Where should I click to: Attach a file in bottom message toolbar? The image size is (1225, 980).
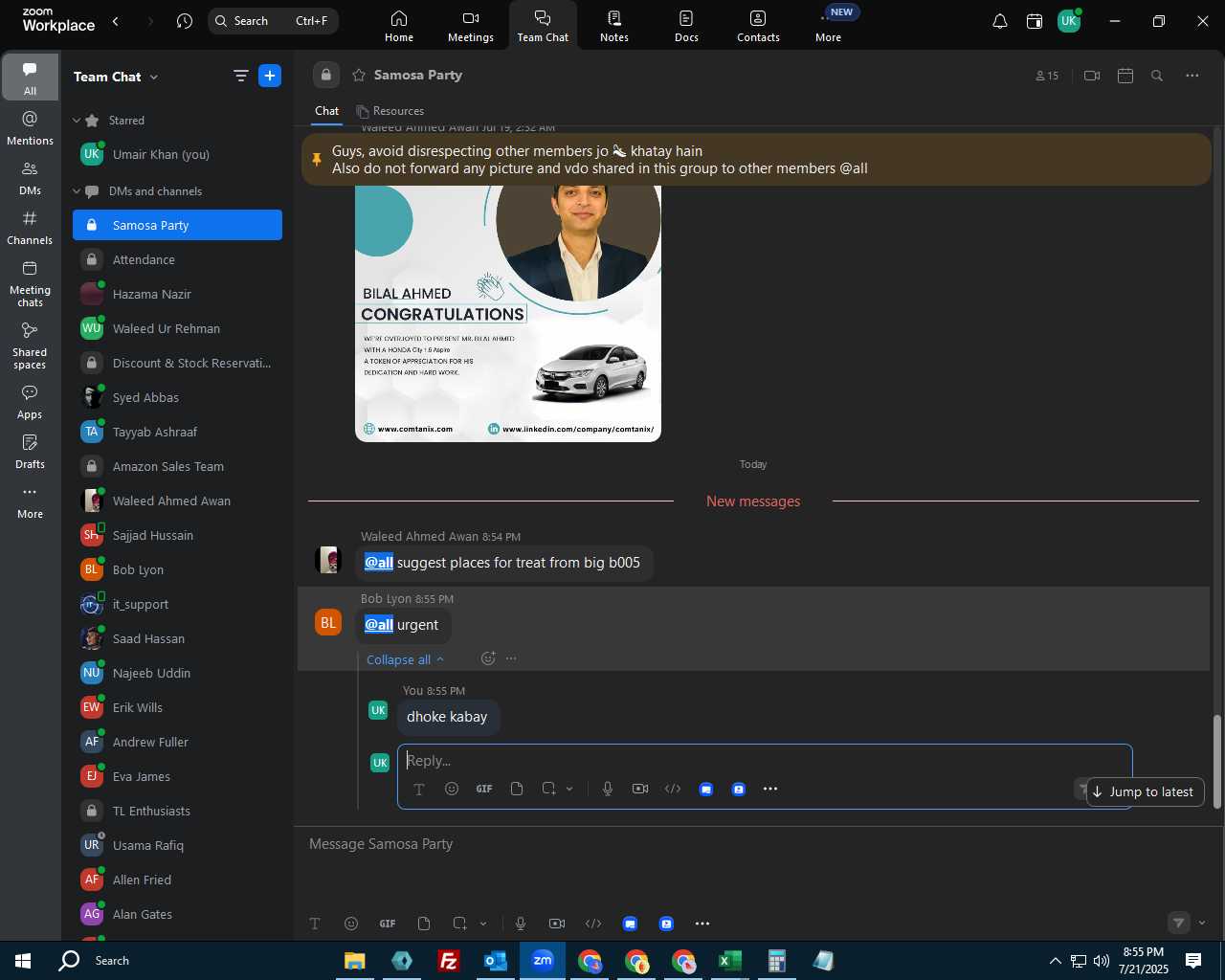(424, 924)
